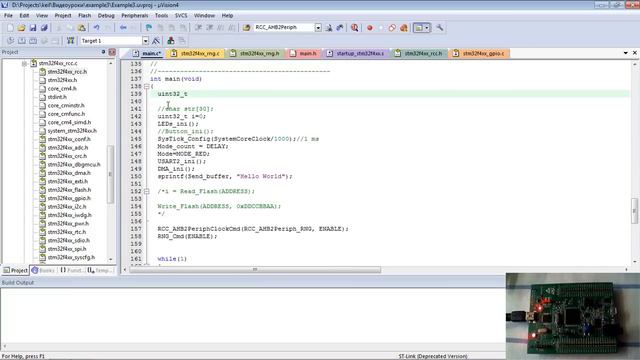Click the Paste clipboard icon
640x360 pixels.
82,28
